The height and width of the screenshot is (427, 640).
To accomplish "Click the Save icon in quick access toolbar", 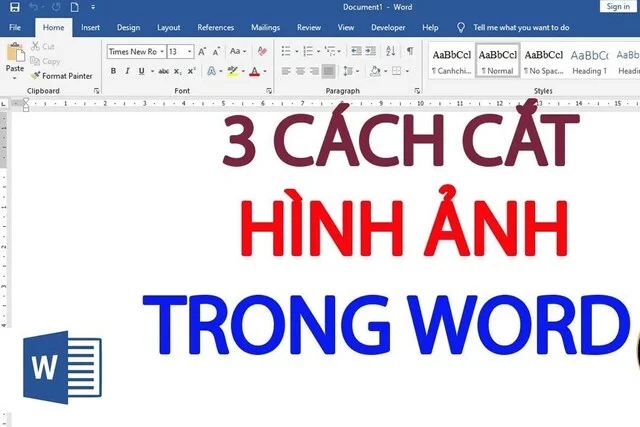I will 15,7.
